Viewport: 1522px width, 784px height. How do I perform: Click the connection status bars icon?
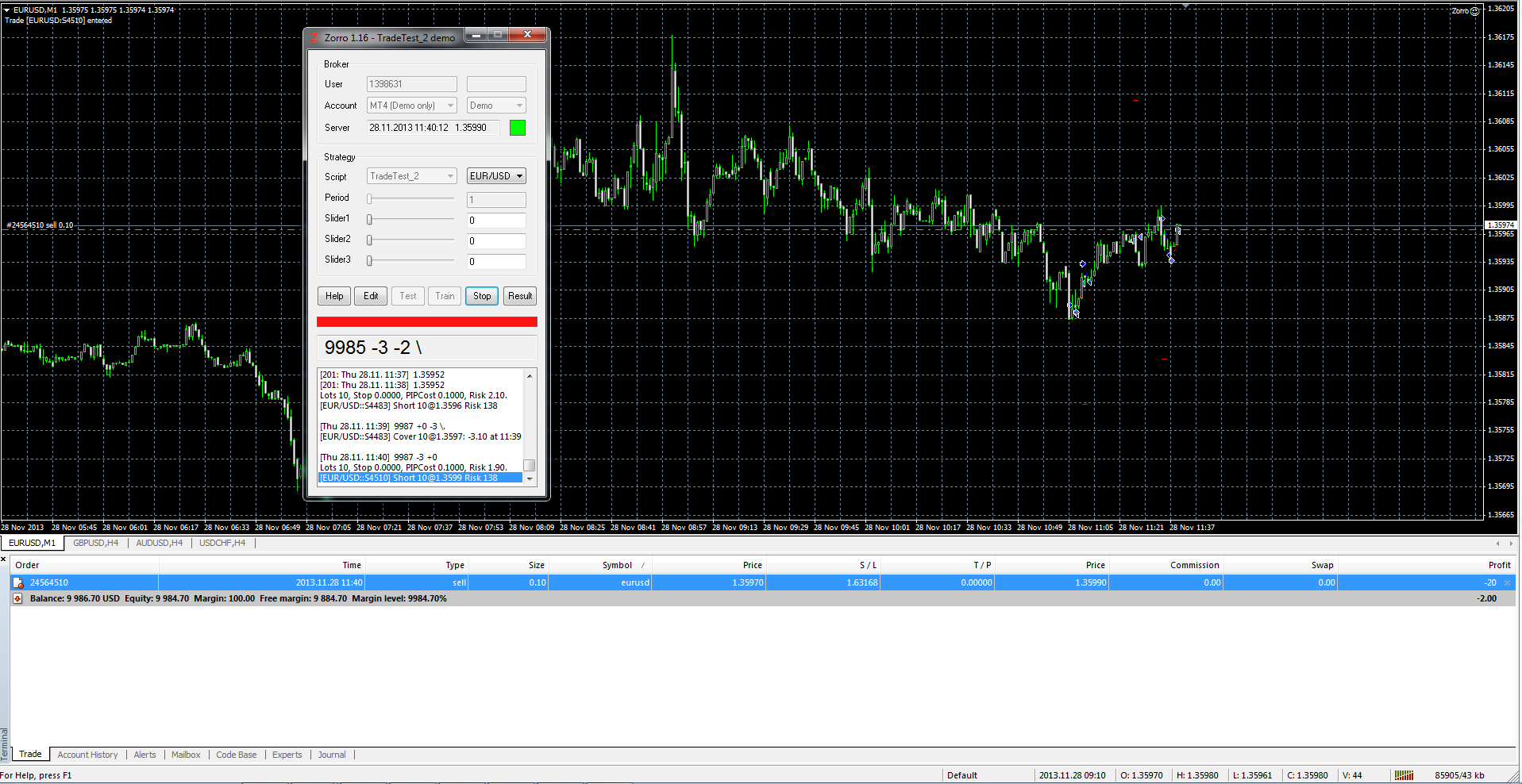[x=1404, y=775]
